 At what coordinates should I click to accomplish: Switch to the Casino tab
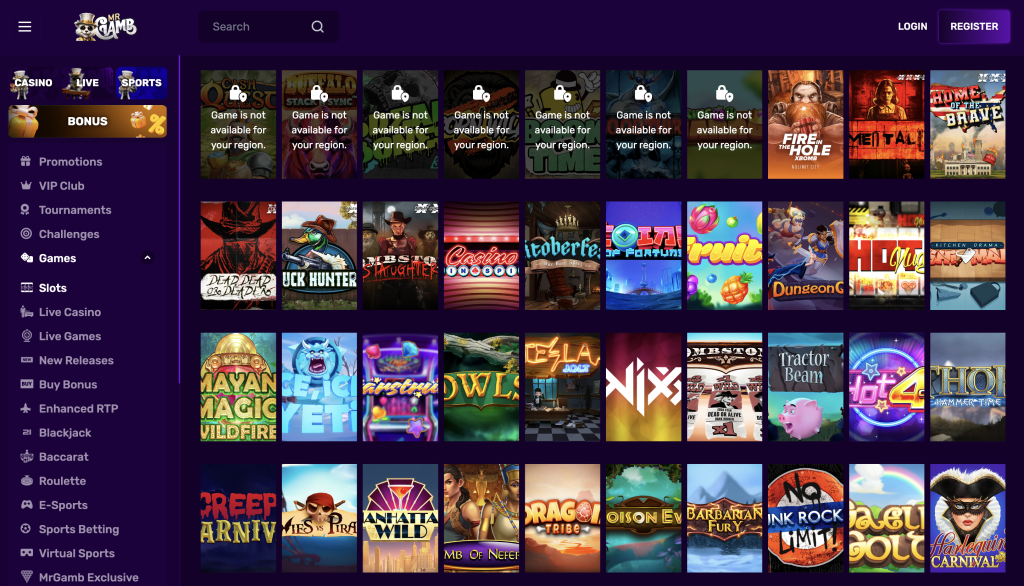click(x=33, y=83)
